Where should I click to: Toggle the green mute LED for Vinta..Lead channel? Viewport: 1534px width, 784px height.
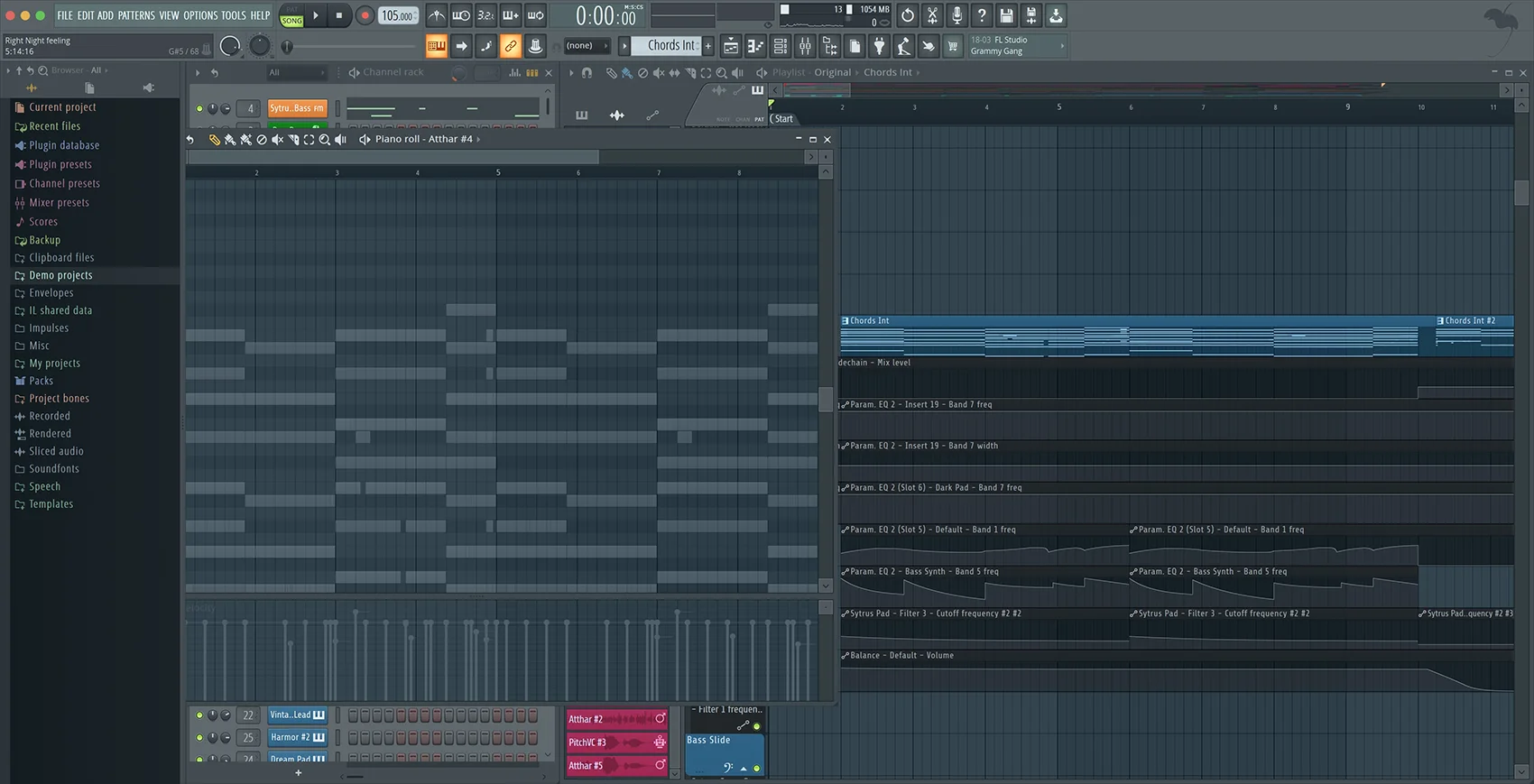(199, 715)
